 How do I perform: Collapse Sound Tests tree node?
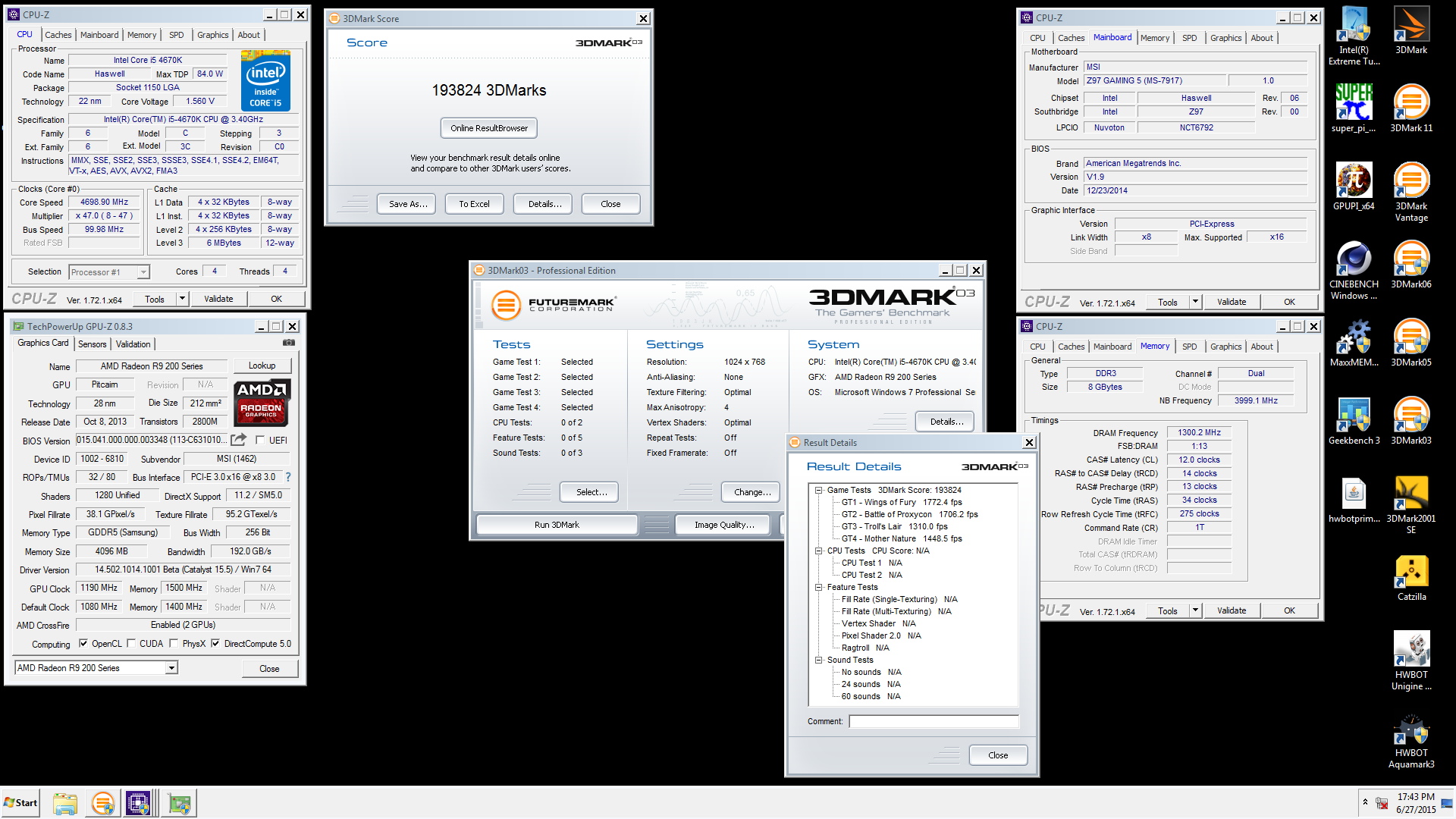[819, 661]
